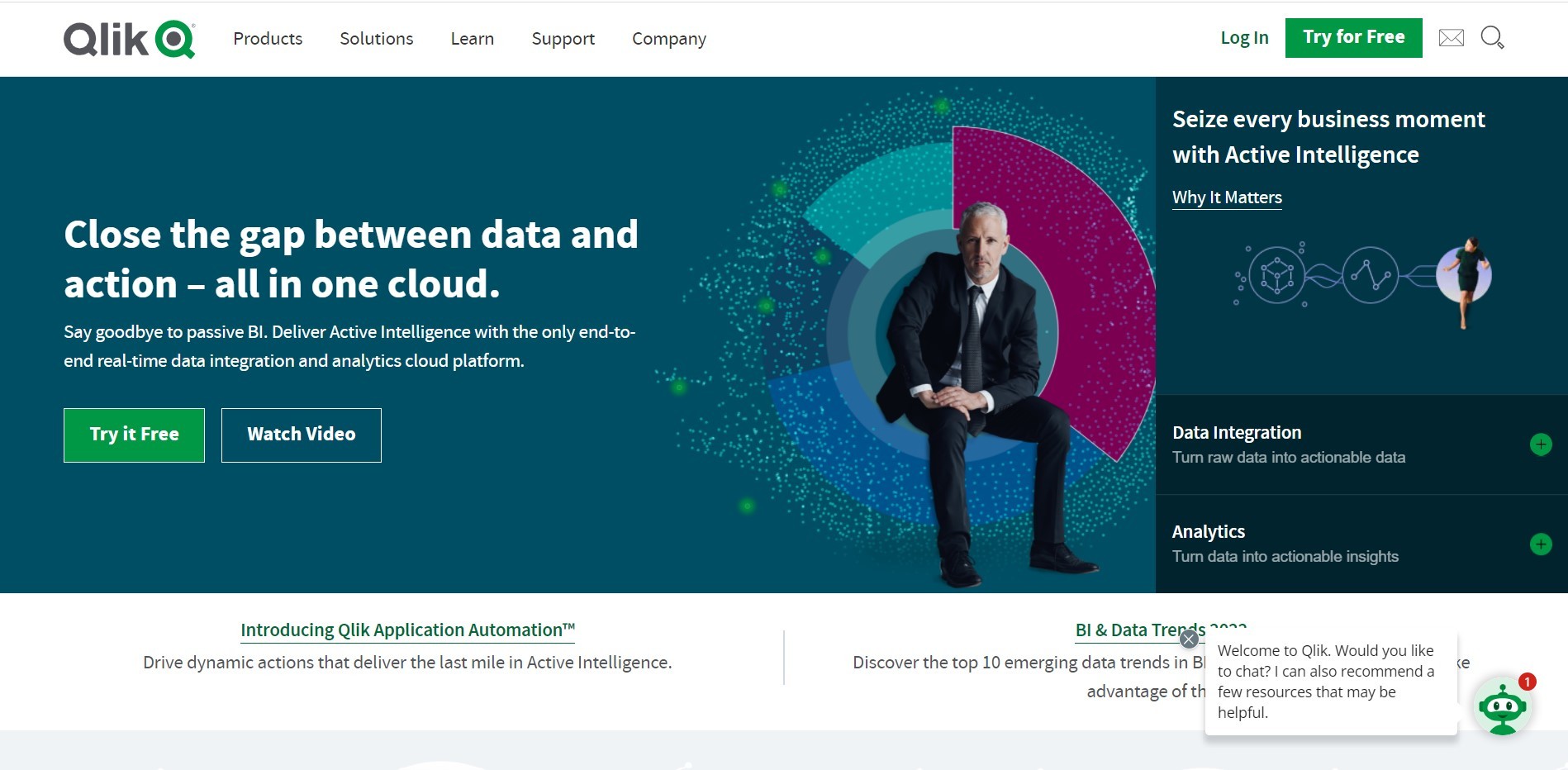
Task: Click the chat welcome message bubble
Action: [1331, 682]
